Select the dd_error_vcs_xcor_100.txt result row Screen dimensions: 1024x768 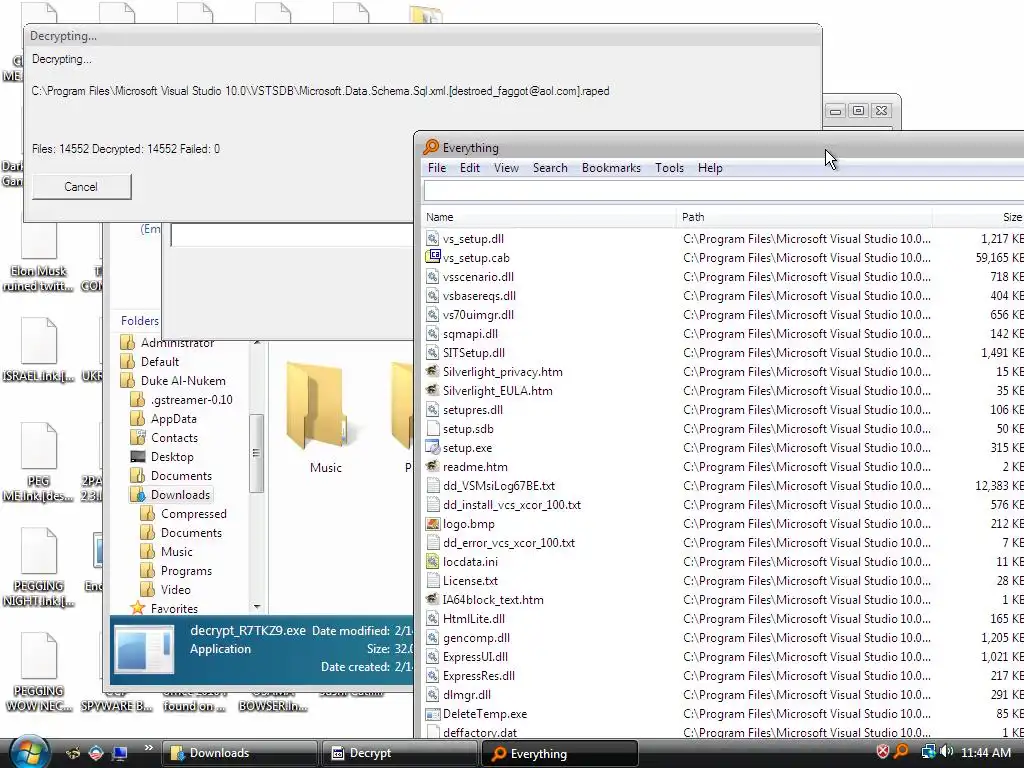tap(723, 543)
